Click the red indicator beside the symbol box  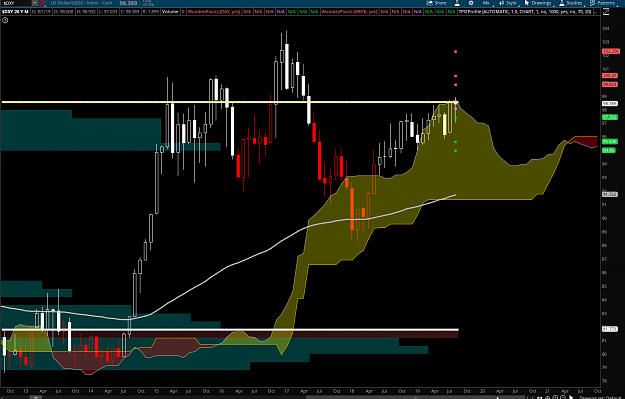click(x=43, y=3)
